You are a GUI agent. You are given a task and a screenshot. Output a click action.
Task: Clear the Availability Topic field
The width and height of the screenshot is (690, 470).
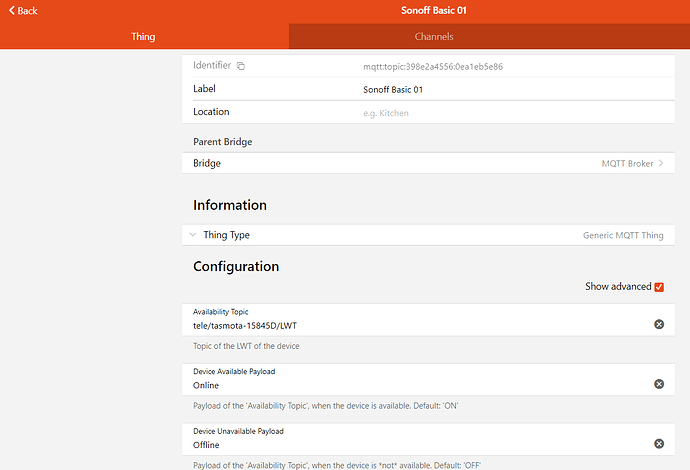tap(659, 324)
